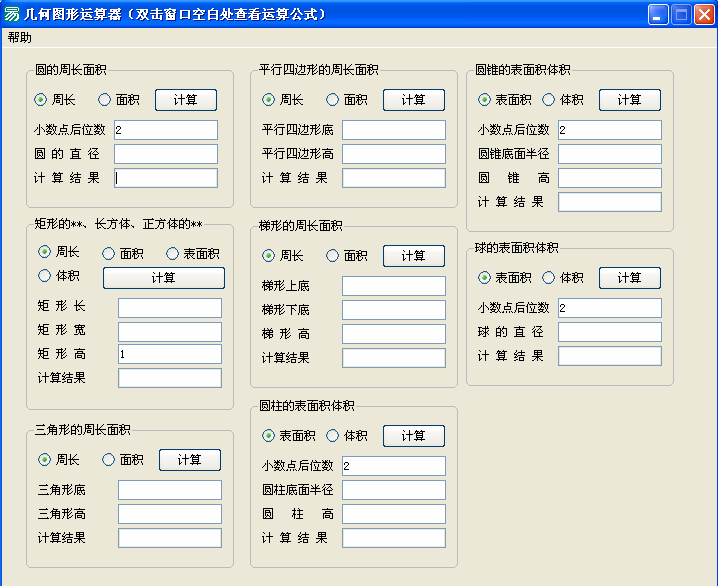718x586 pixels.
Task: Select 体积 radio in 圆锥 group
Action: coord(549,100)
